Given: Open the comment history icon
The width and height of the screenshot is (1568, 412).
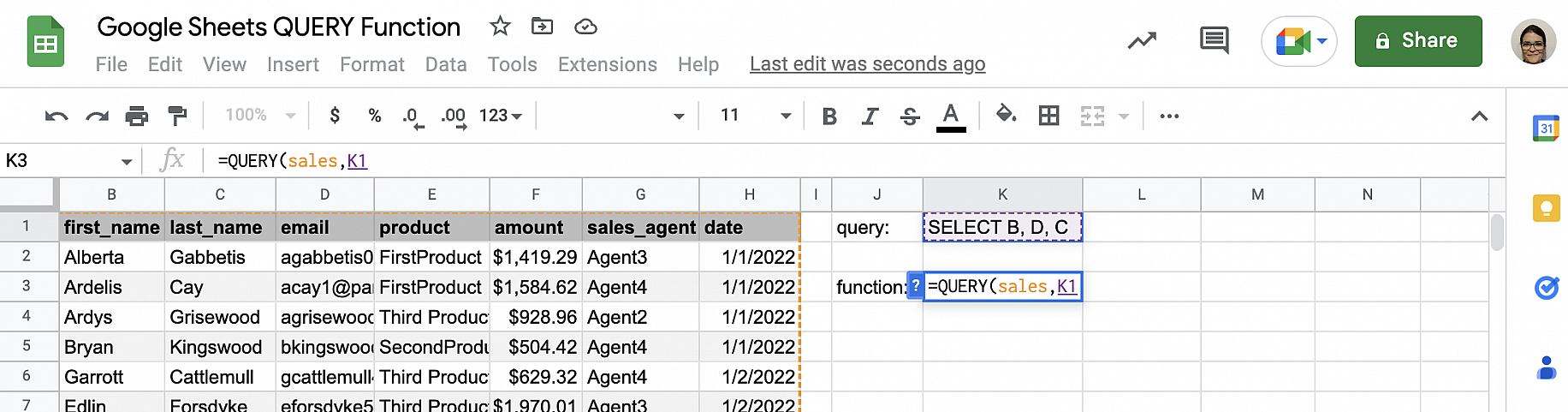Looking at the screenshot, I should tap(1214, 40).
